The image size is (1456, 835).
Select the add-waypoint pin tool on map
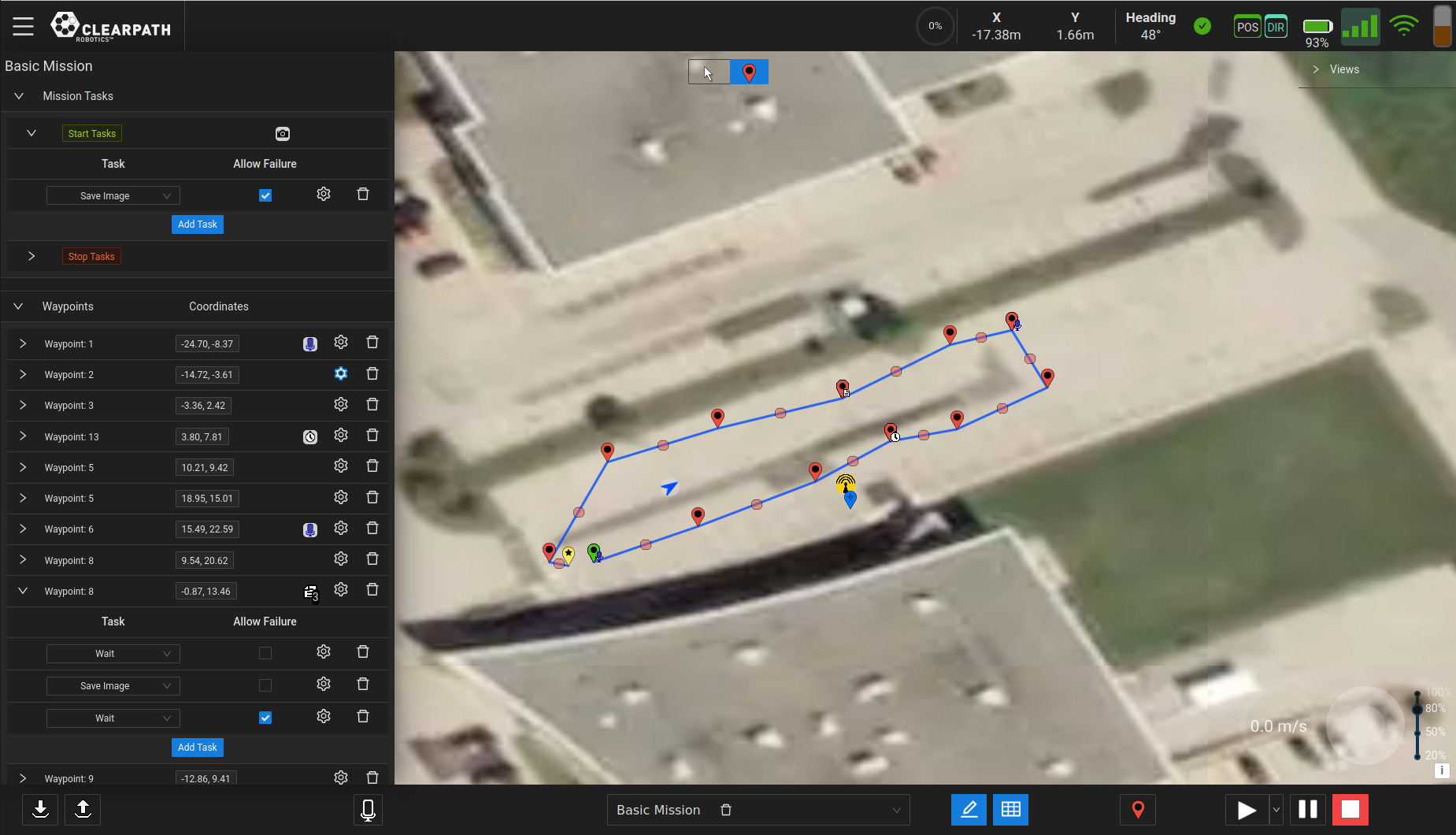tap(749, 72)
